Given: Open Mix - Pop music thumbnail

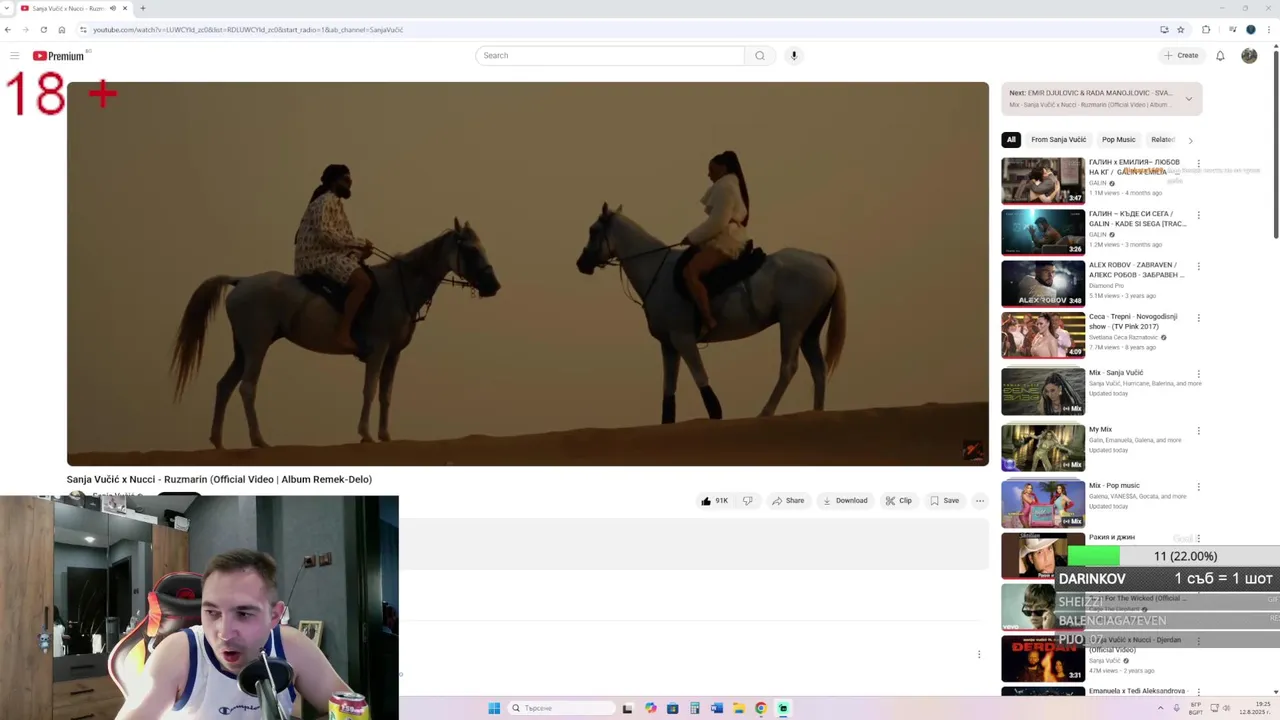Looking at the screenshot, I should (x=1043, y=504).
